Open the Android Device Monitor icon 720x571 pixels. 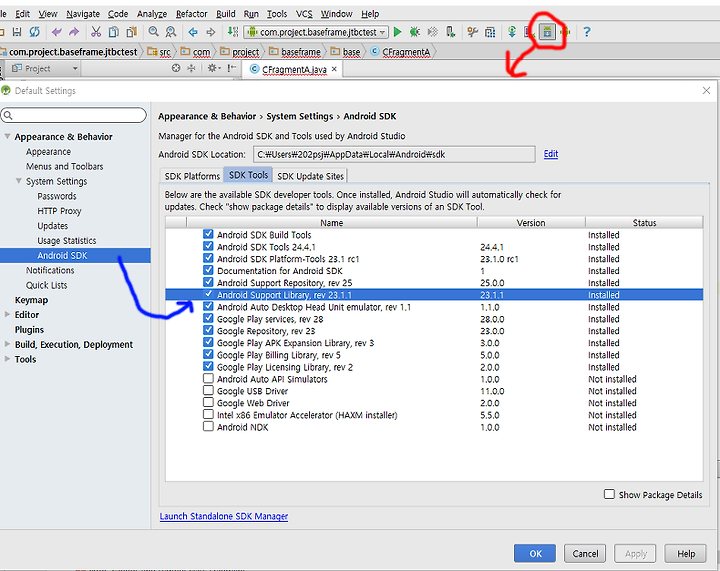565,32
